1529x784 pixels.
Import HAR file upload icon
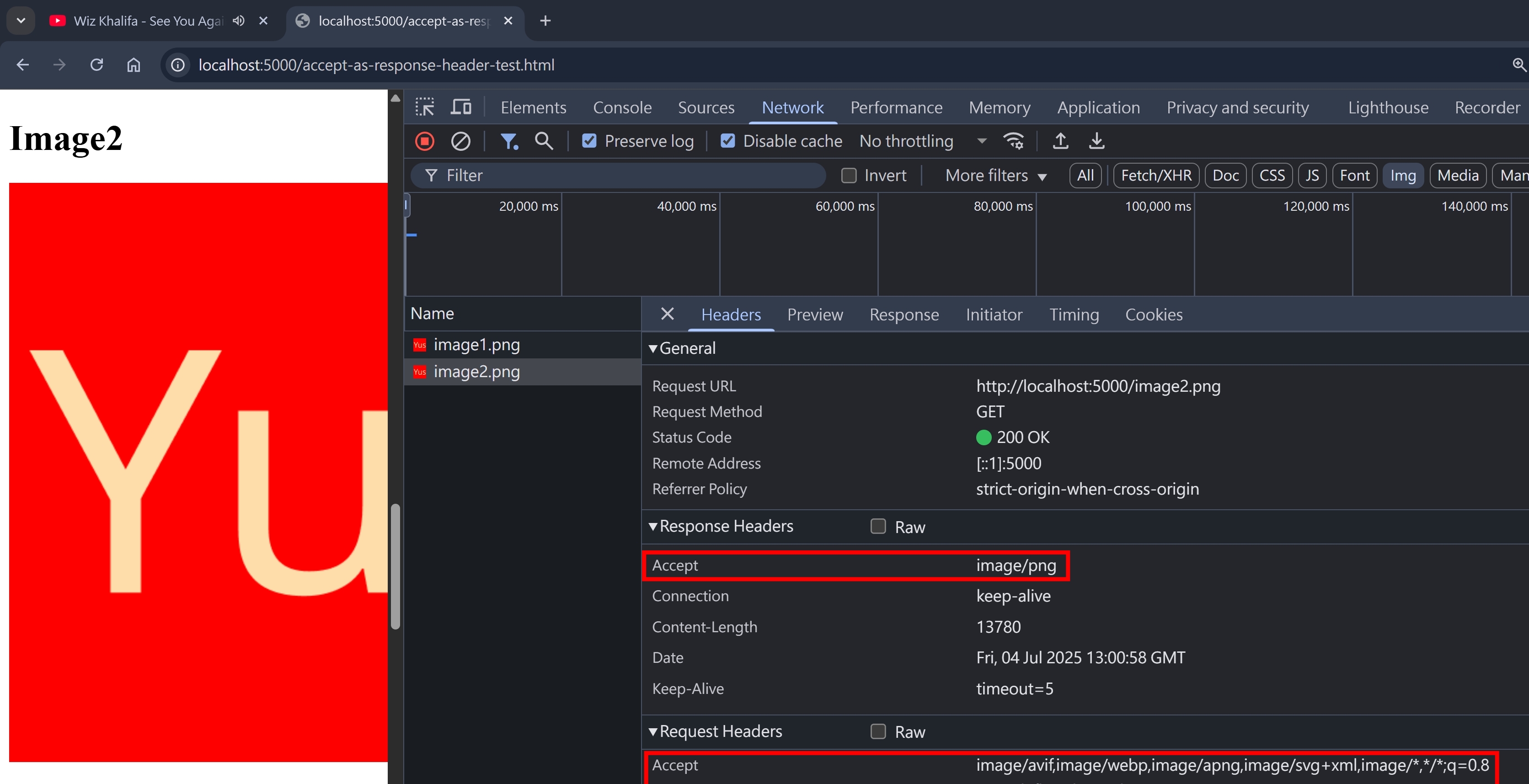pyautogui.click(x=1060, y=141)
